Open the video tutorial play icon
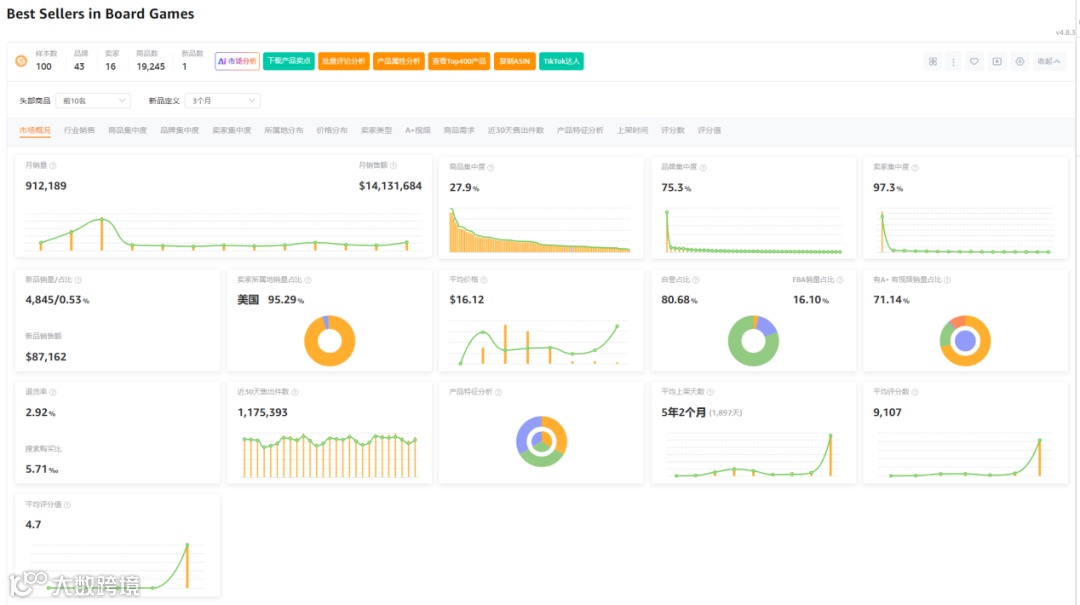This screenshot has width=1080, height=605. 997,61
